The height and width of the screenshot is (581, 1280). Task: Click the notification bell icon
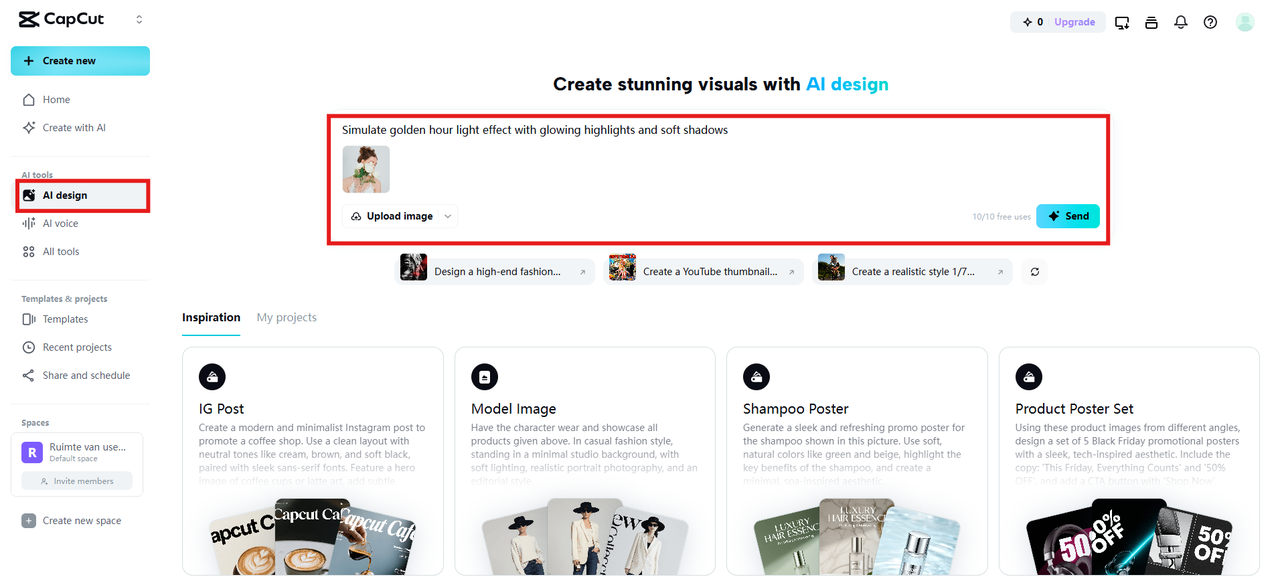1181,22
